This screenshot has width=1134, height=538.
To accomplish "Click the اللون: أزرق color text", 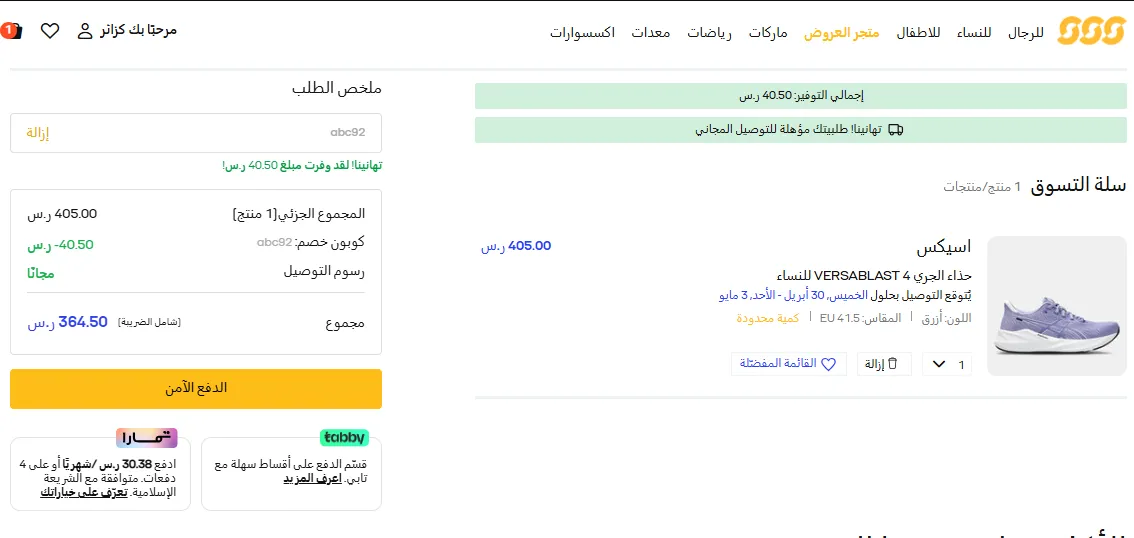I will (946, 319).
